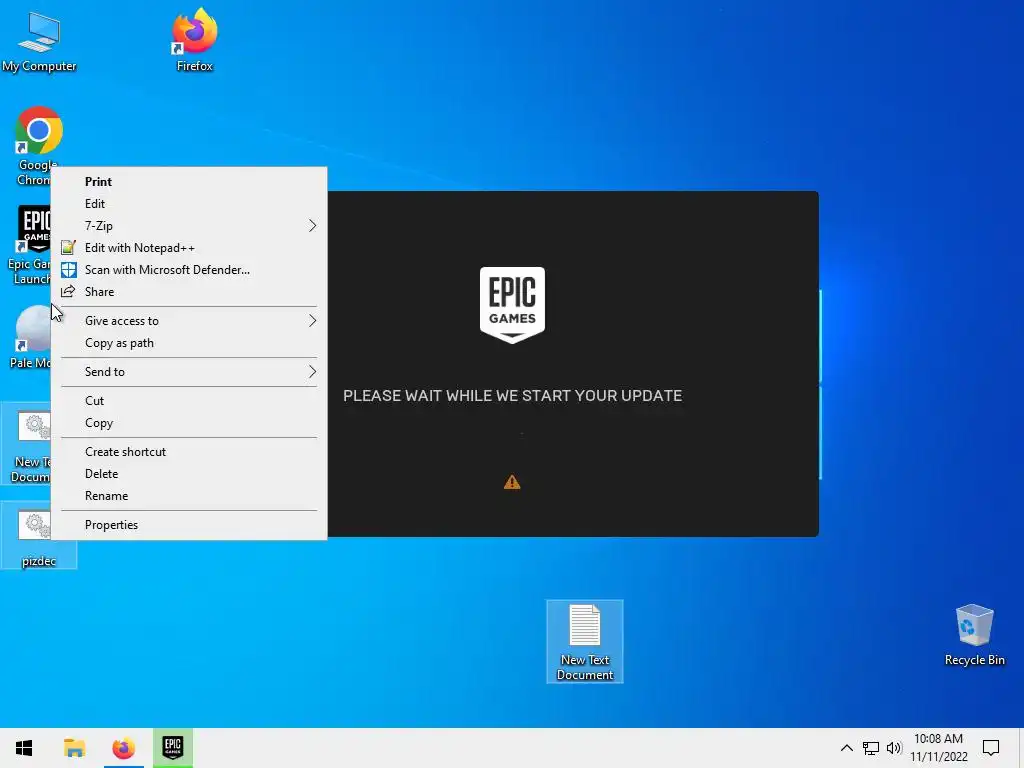Select the Firefox desktop shortcut
This screenshot has height=768, width=1024.
click(x=195, y=40)
